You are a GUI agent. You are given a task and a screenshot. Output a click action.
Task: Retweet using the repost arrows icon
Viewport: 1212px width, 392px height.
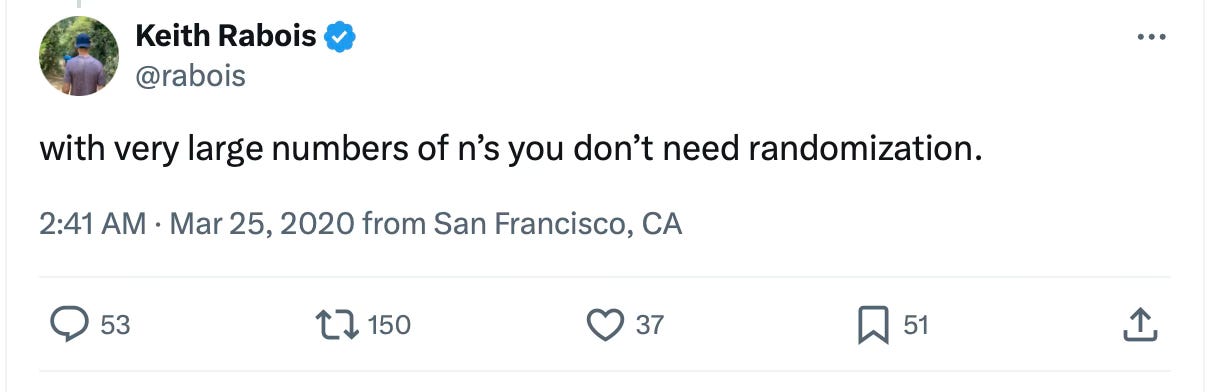[x=339, y=325]
